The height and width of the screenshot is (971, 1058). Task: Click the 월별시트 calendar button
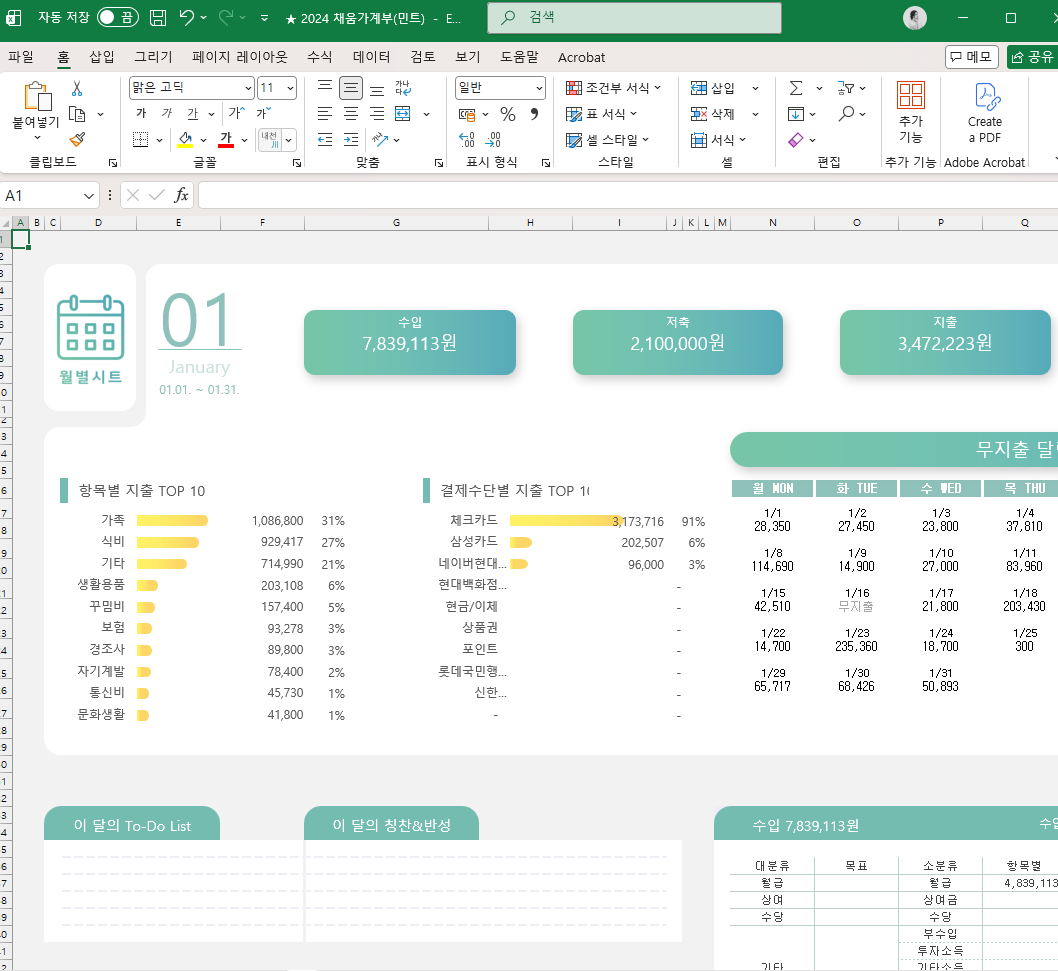click(x=90, y=339)
